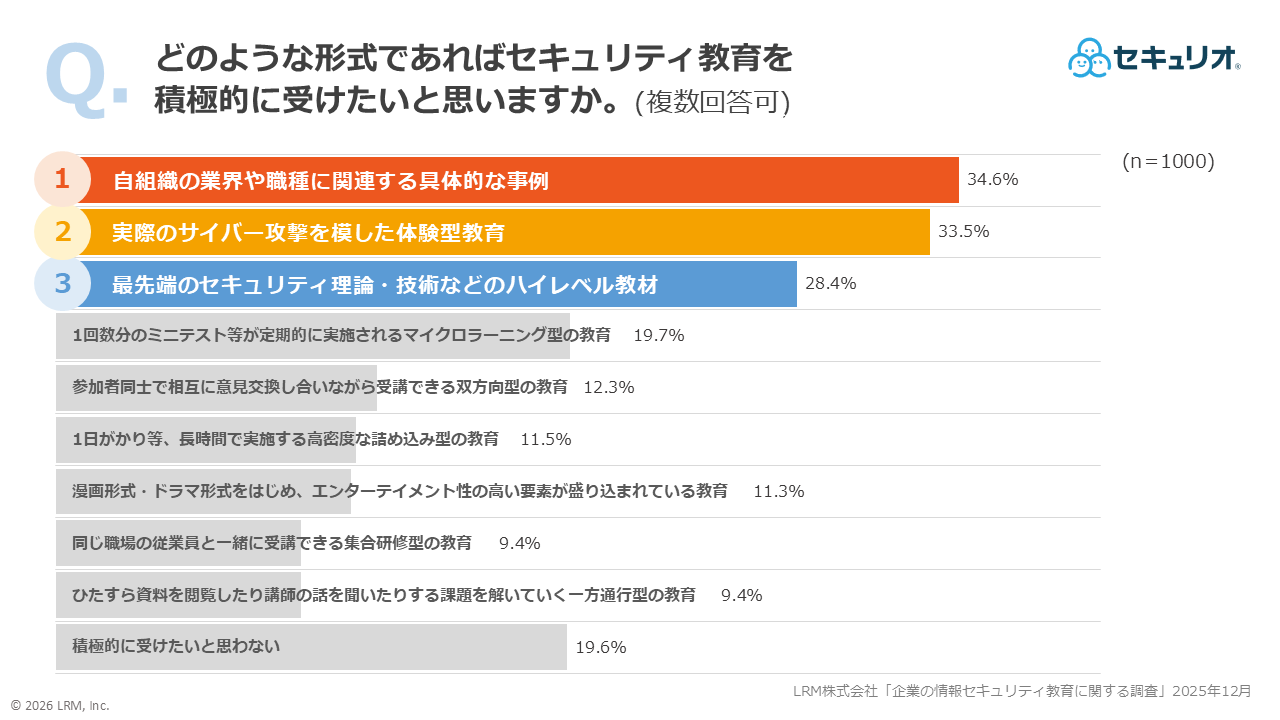Select the rank 2 circle badge

pos(62,232)
